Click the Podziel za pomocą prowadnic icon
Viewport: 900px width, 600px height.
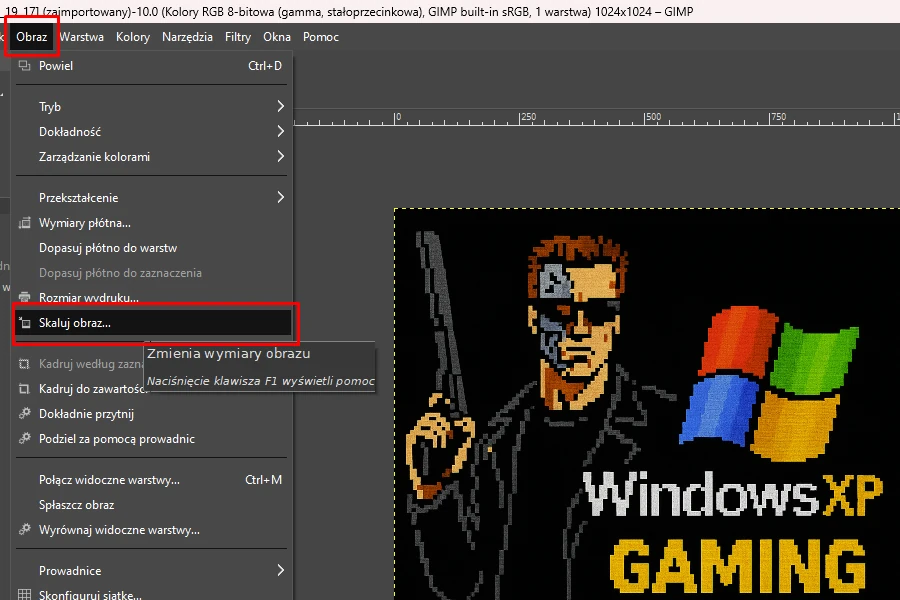click(24, 439)
